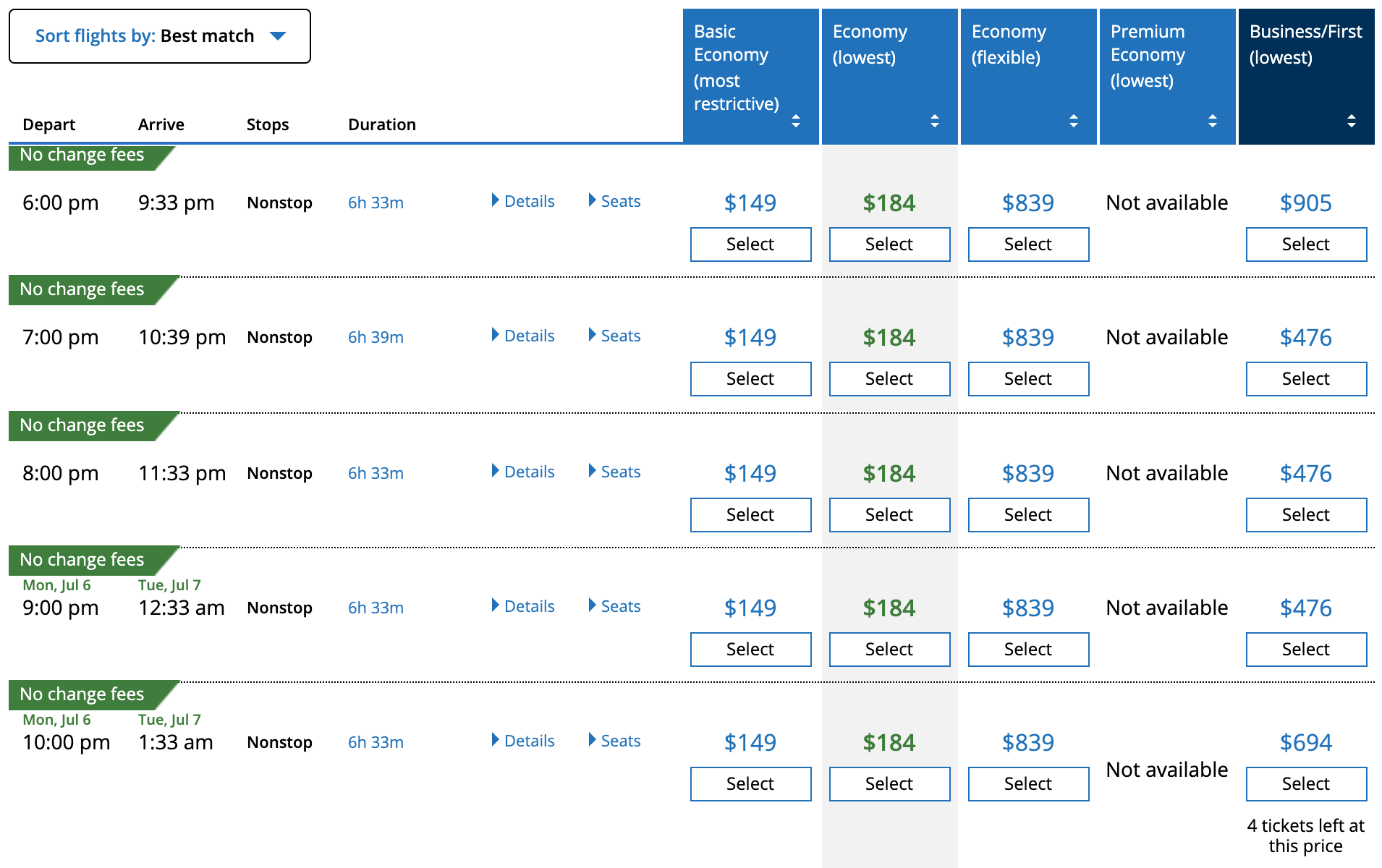The height and width of the screenshot is (868, 1382).
Task: Click the Economy (lowest) column header
Action: tap(890, 77)
